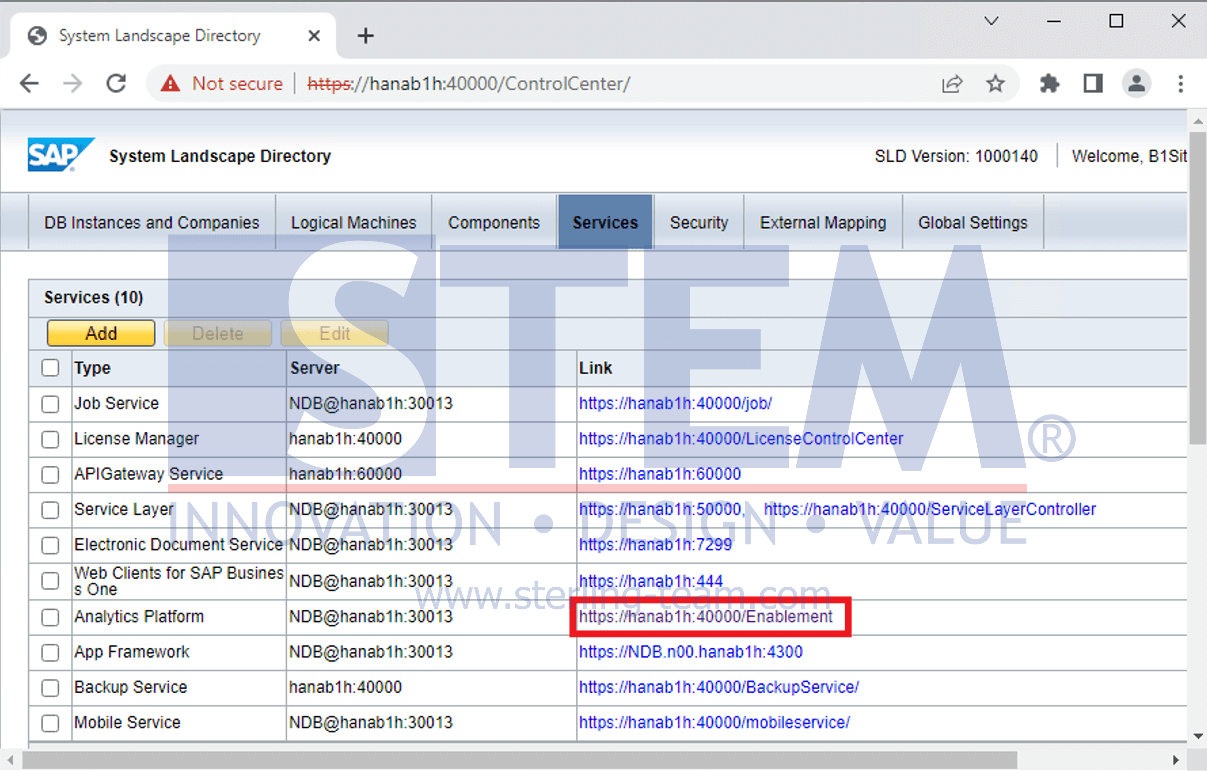1207x771 pixels.
Task: Click the Type column header
Action: (179, 368)
